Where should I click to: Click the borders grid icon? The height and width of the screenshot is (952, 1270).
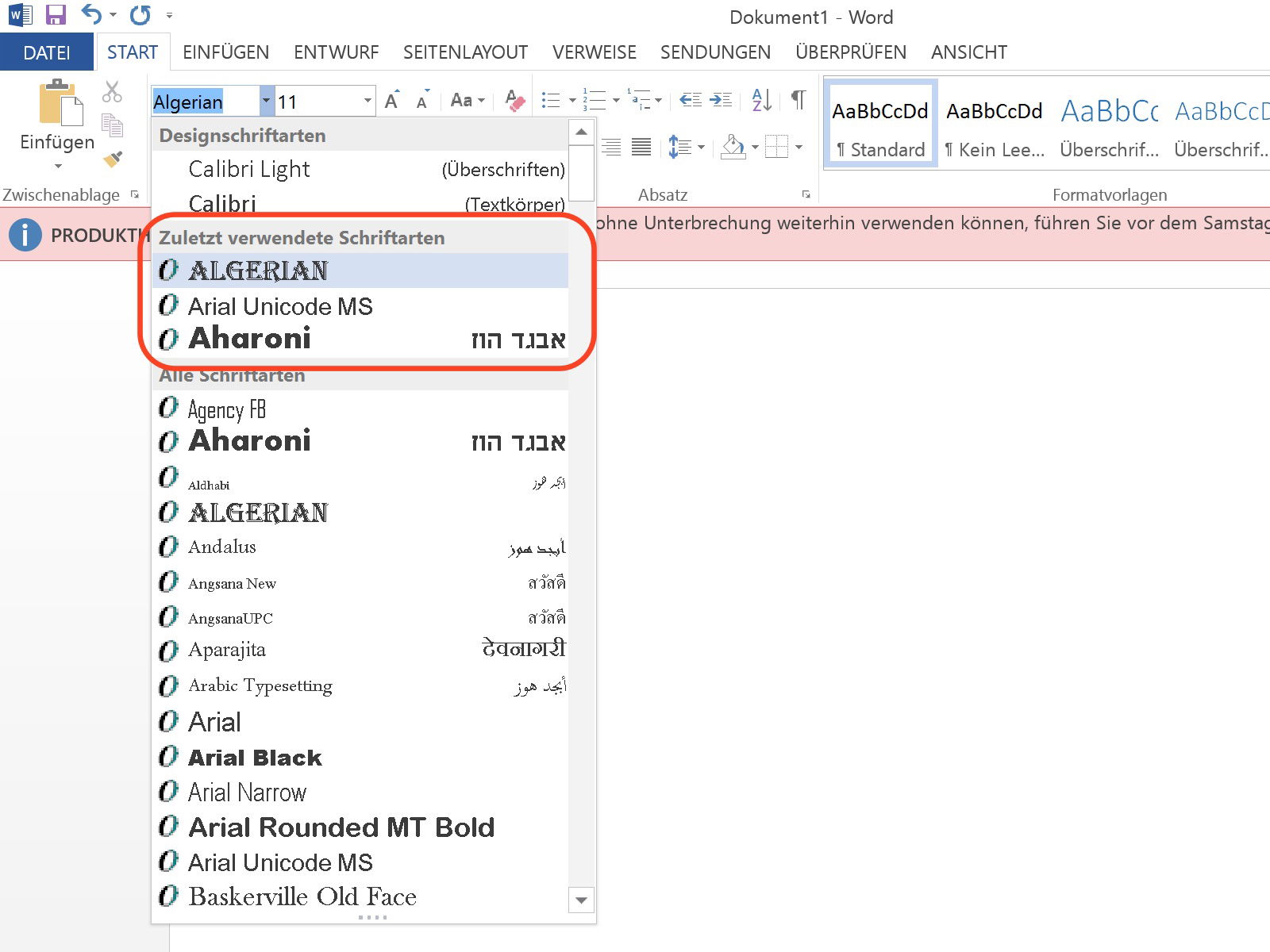pyautogui.click(x=777, y=147)
